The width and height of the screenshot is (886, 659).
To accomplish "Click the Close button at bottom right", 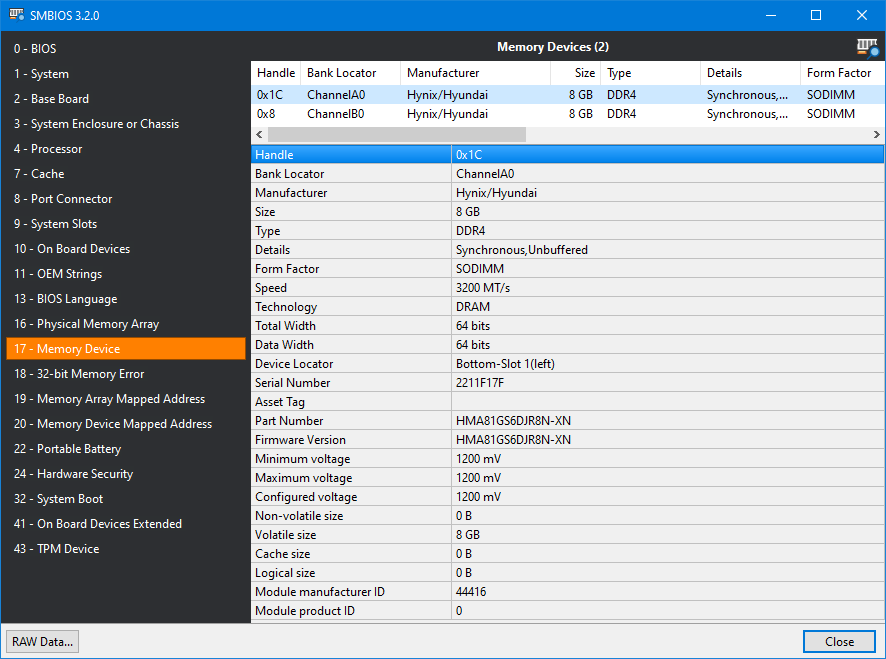I will click(x=839, y=641).
